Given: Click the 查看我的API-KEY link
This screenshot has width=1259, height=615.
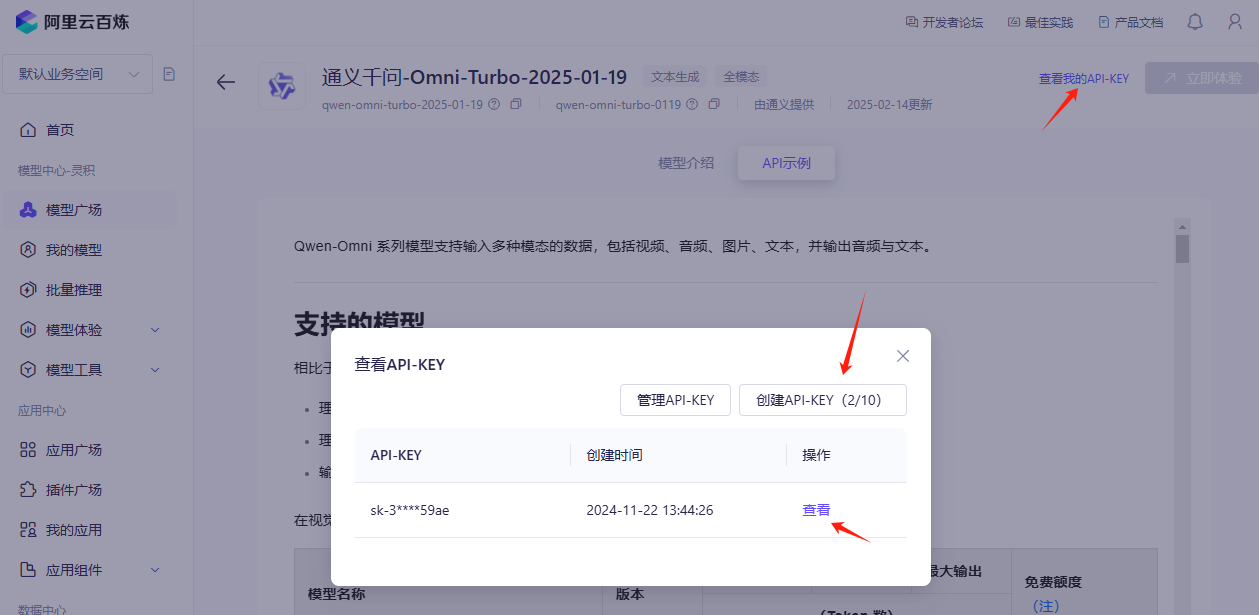Looking at the screenshot, I should 1084,78.
